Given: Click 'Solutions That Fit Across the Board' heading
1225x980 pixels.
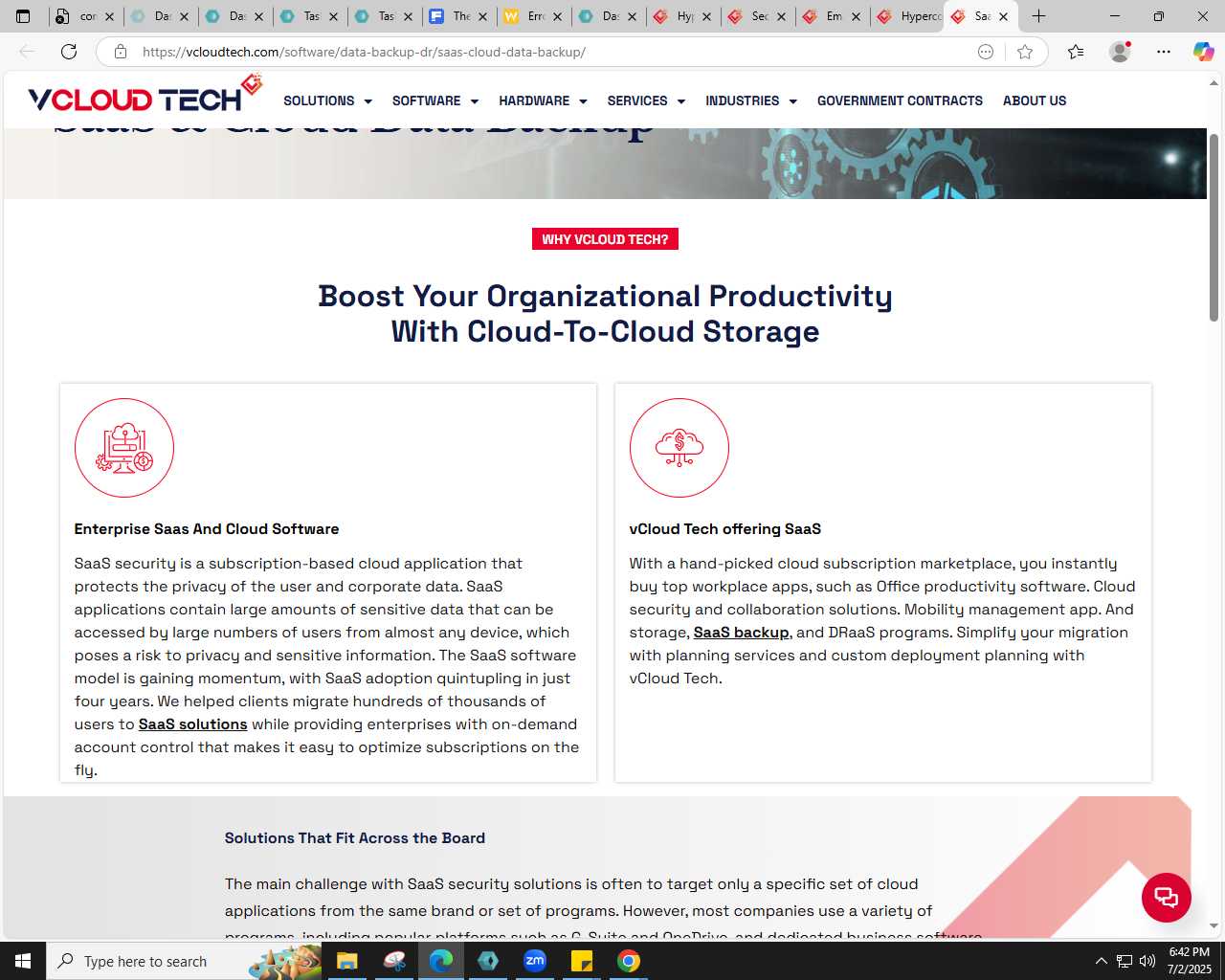Looking at the screenshot, I should point(355,838).
